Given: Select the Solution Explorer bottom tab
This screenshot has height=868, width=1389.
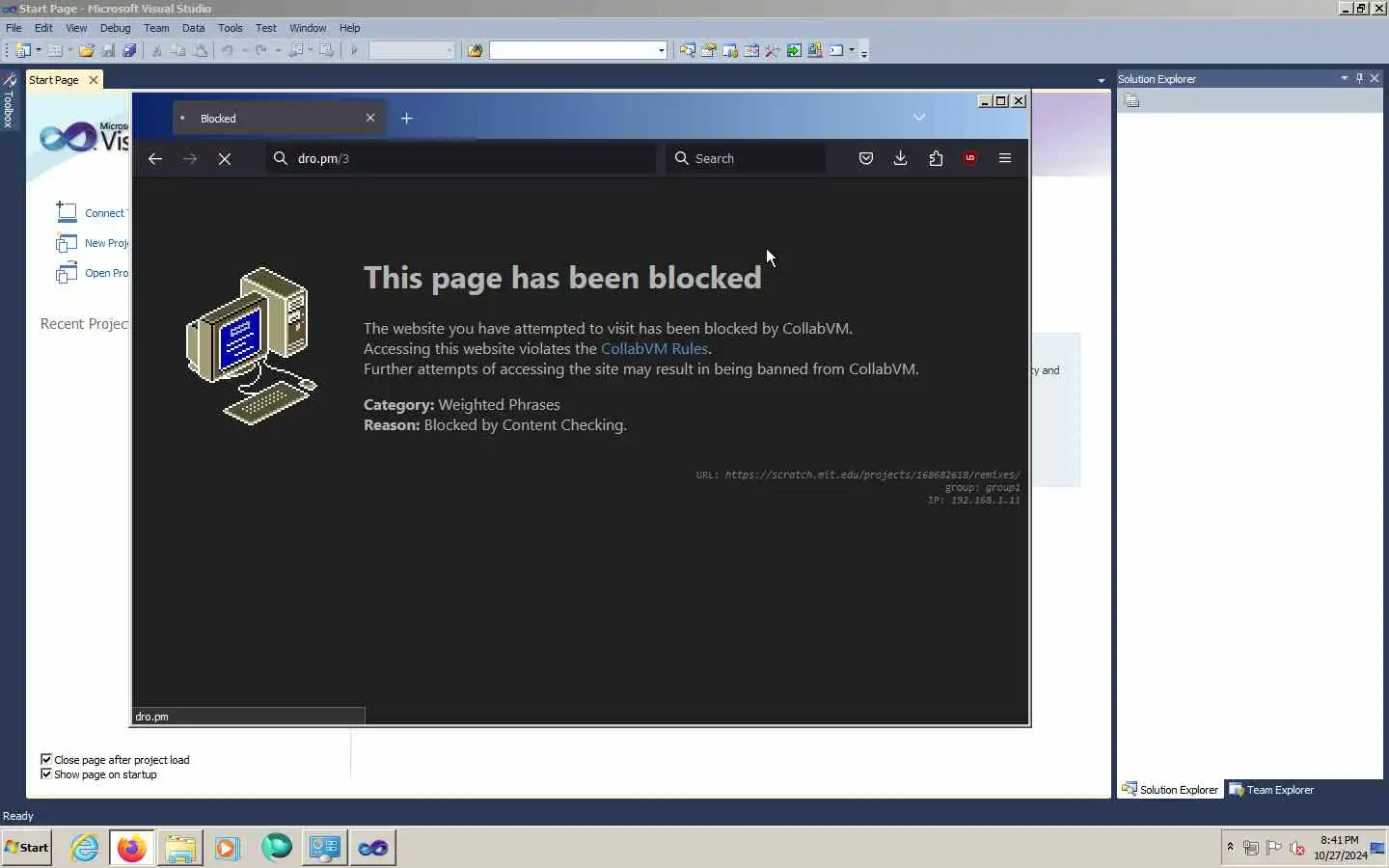Looking at the screenshot, I should 1170,790.
